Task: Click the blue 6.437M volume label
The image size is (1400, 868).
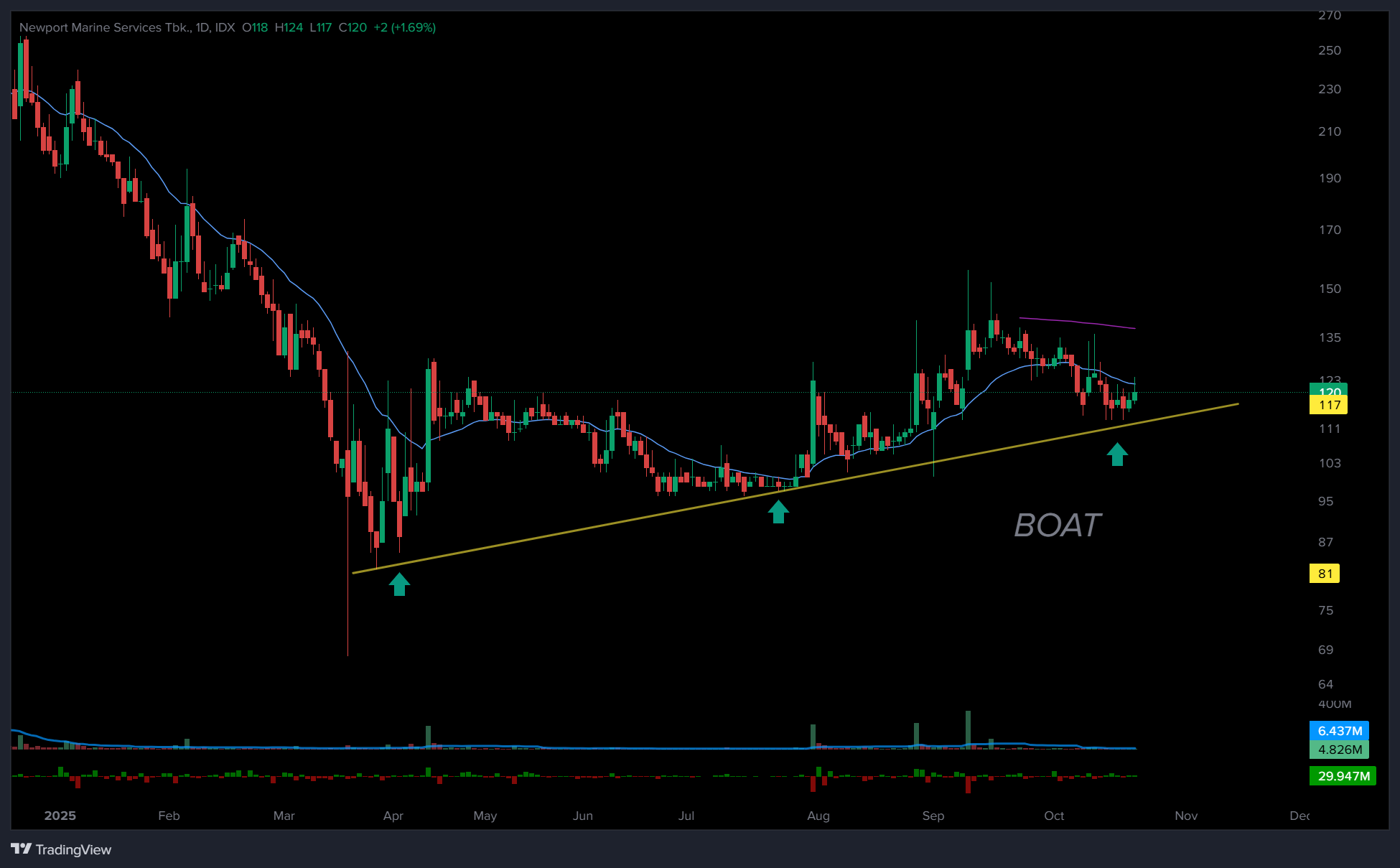Action: (1339, 731)
